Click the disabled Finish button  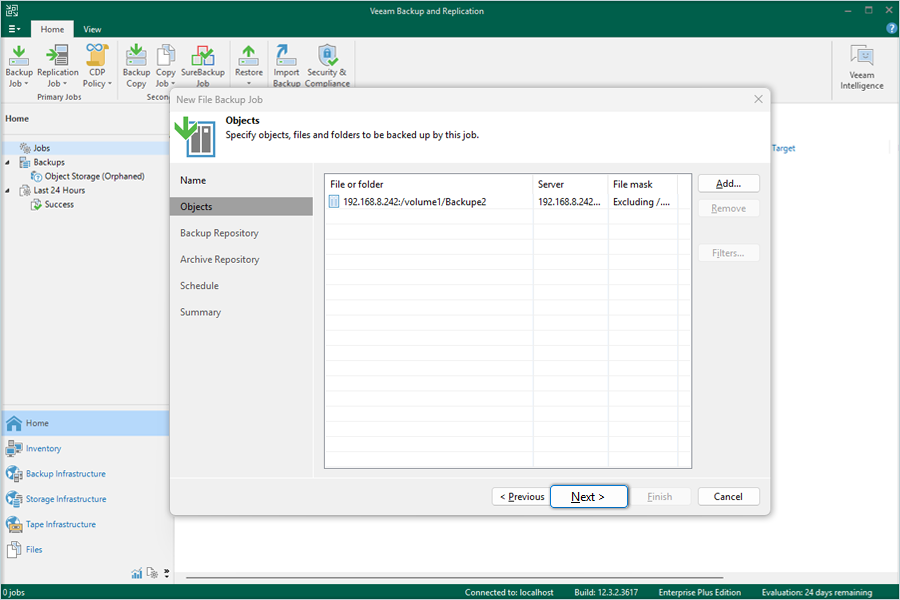pyautogui.click(x=660, y=497)
